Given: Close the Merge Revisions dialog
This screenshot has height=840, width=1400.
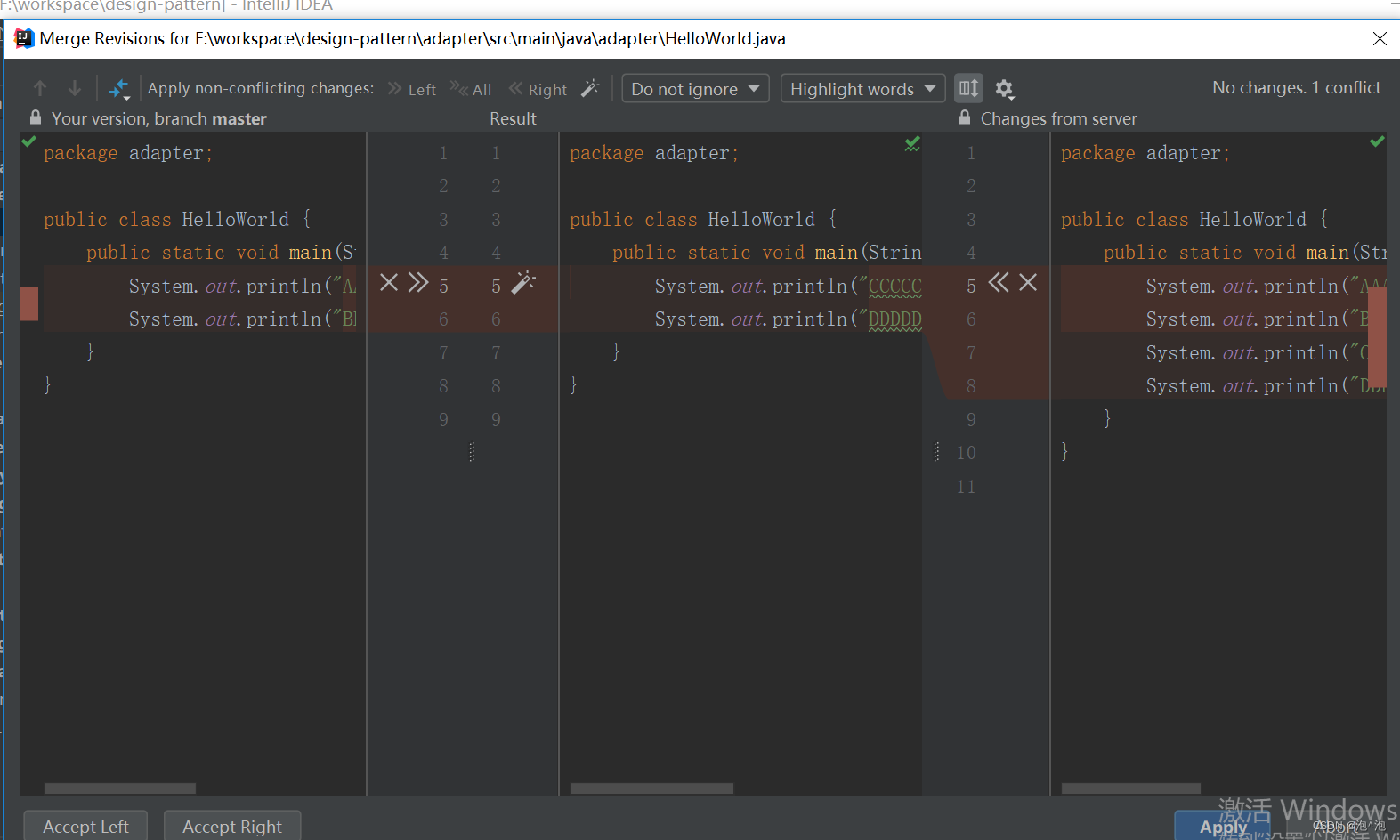Looking at the screenshot, I should (x=1380, y=38).
